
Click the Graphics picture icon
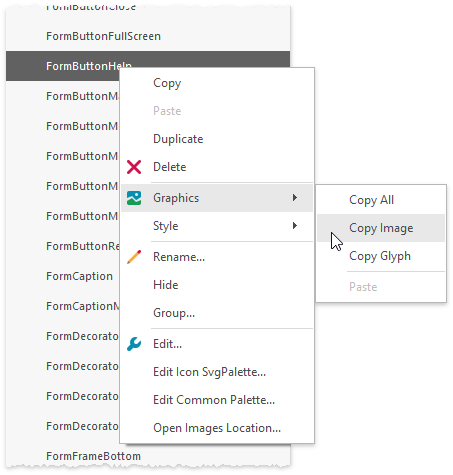click(x=134, y=198)
